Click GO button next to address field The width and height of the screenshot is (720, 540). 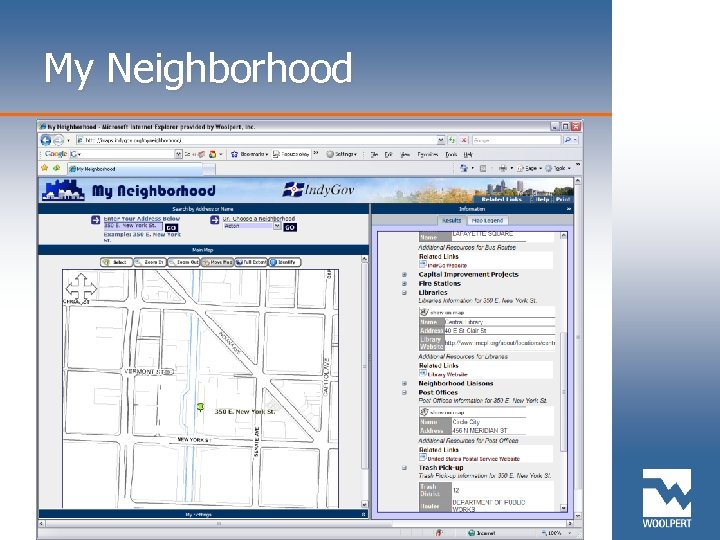171,227
